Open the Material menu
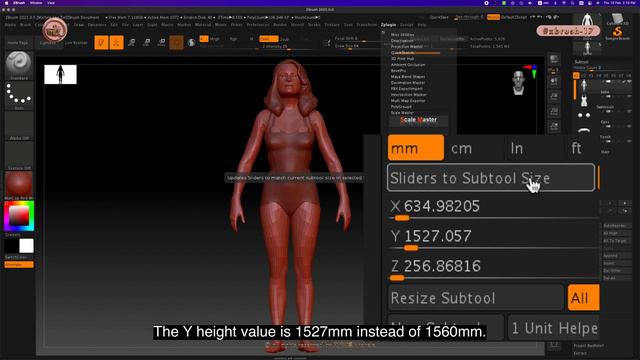The height and width of the screenshot is (360, 640). (203, 25)
